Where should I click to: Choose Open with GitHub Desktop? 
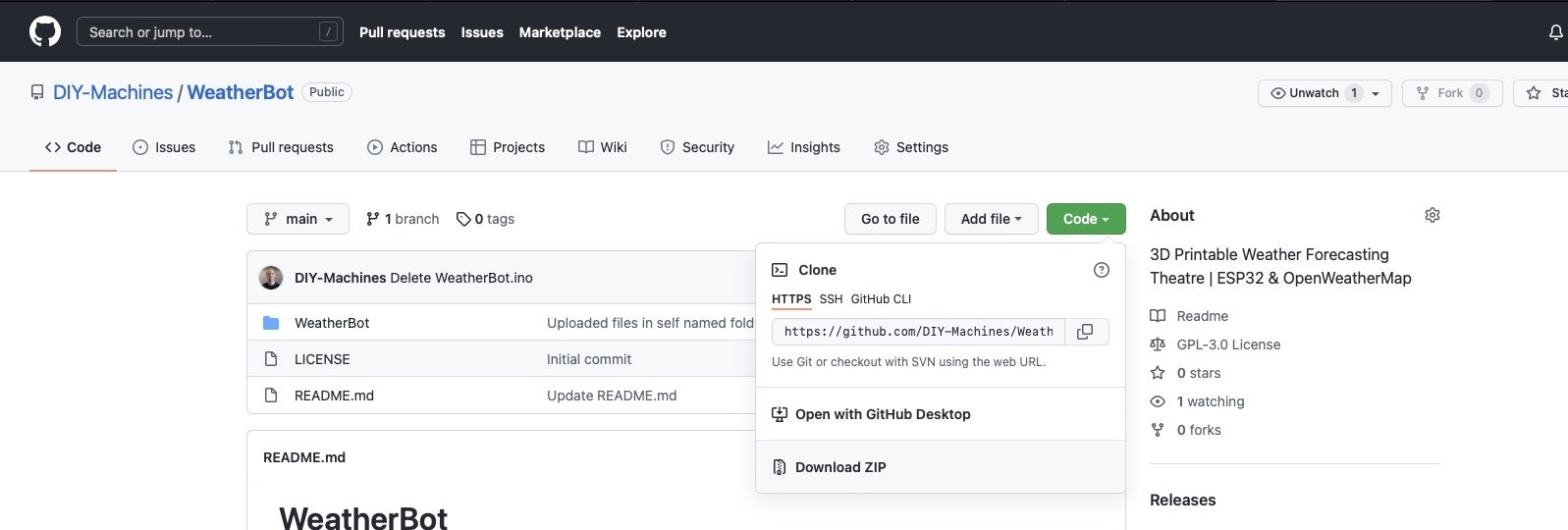882,414
